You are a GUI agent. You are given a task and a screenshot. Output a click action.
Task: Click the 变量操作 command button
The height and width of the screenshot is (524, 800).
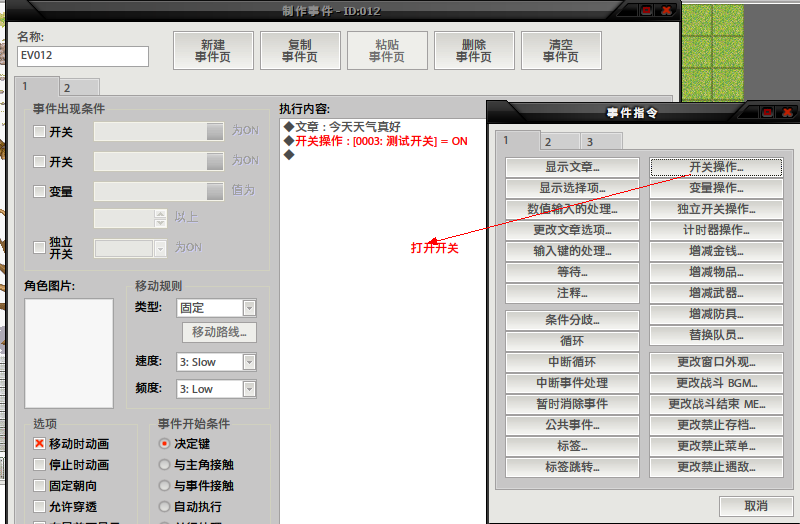(x=716, y=188)
